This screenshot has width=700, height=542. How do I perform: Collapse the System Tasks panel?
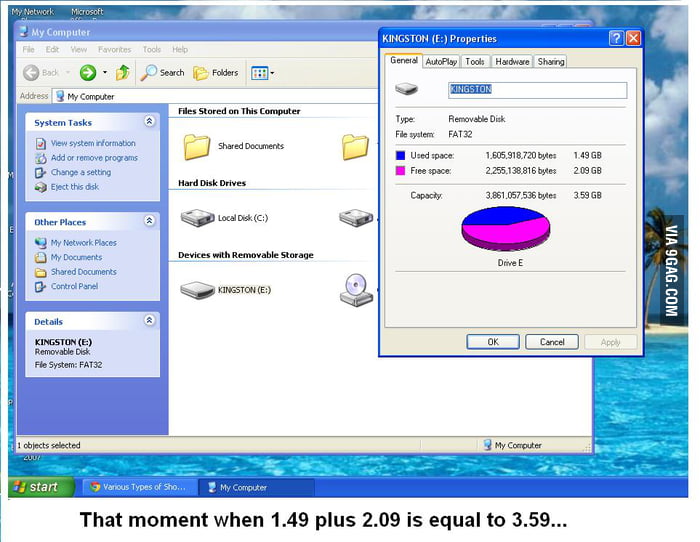coord(149,122)
